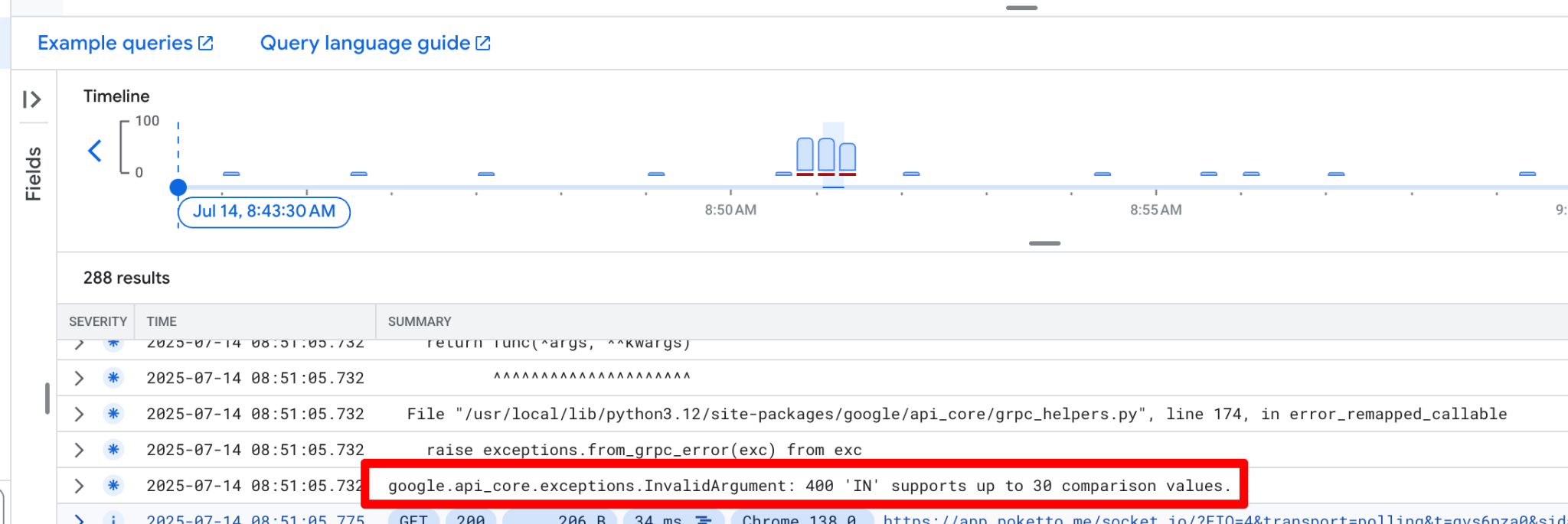Click external-link icon beside Query language guide
1568x524 pixels.
(x=483, y=44)
